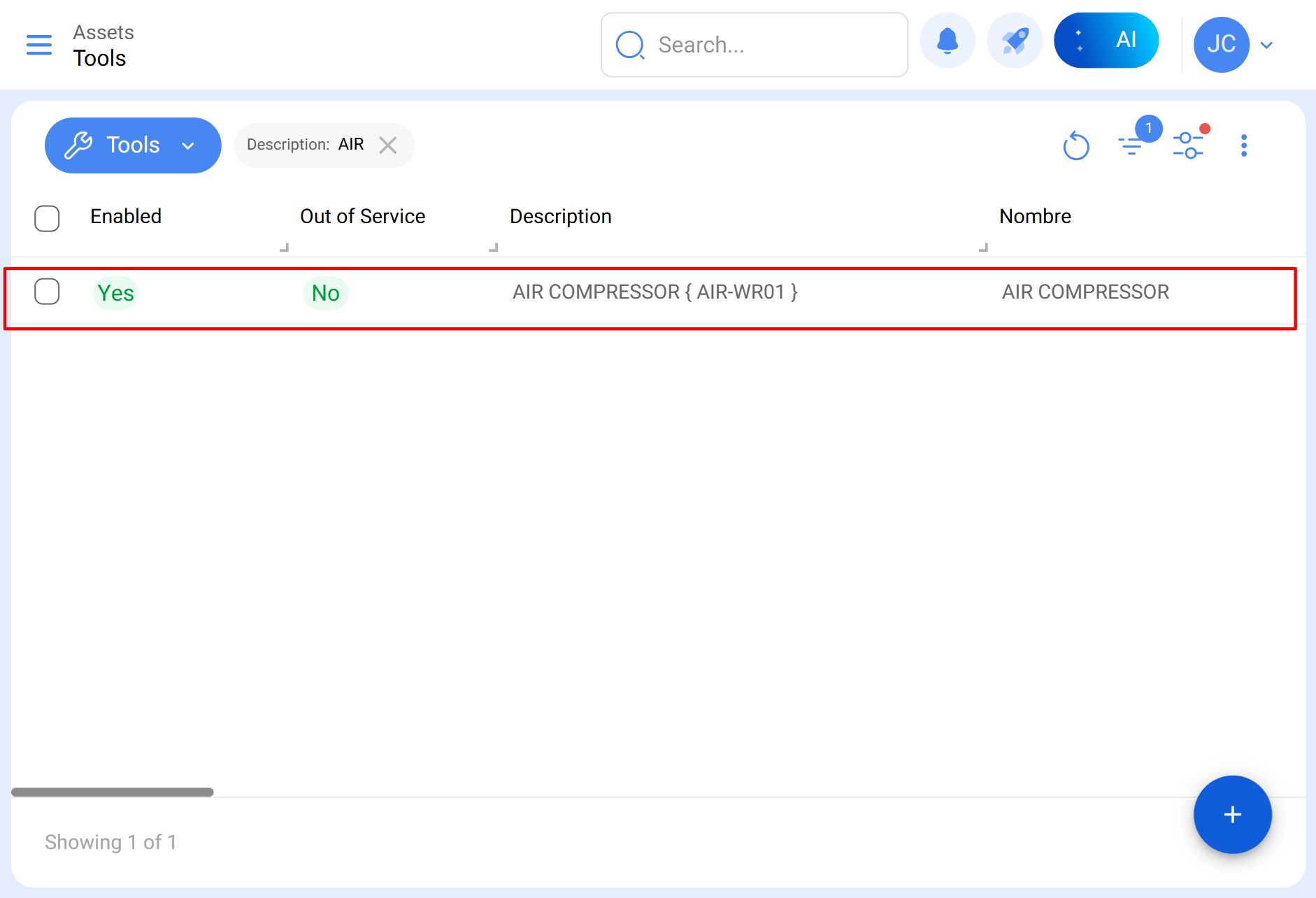The image size is (1316, 898).
Task: Toggle the select all header checkbox
Action: [x=47, y=218]
